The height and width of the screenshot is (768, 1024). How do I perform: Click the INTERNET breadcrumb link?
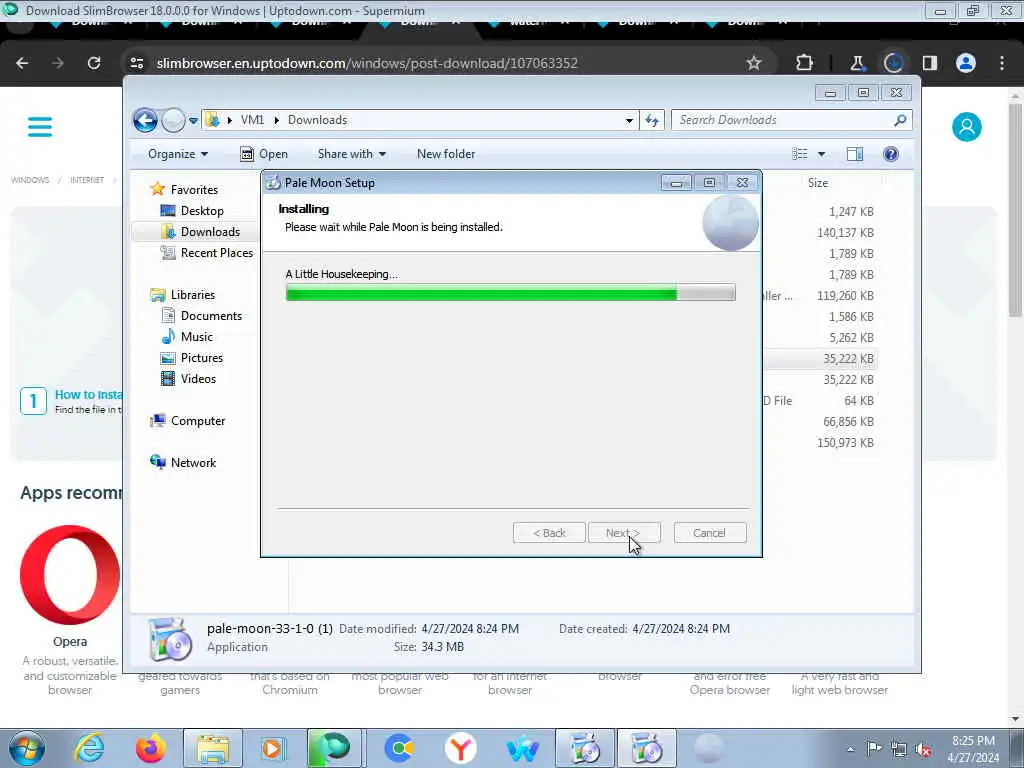pyautogui.click(x=87, y=180)
